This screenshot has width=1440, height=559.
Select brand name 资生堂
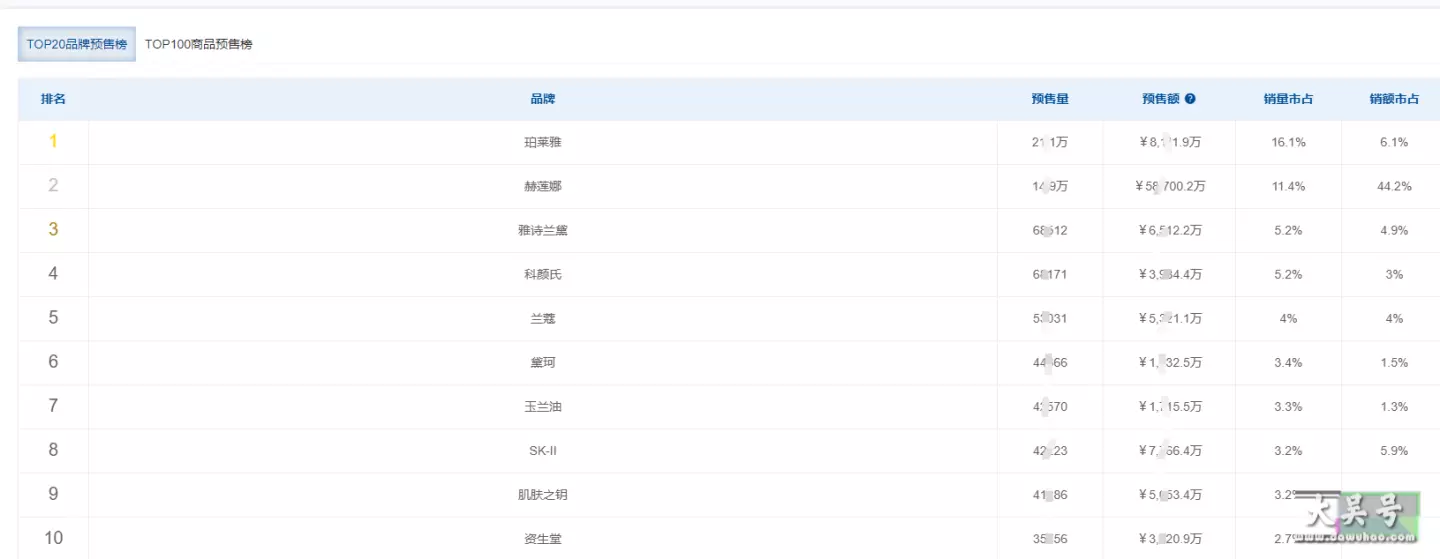[x=543, y=539]
